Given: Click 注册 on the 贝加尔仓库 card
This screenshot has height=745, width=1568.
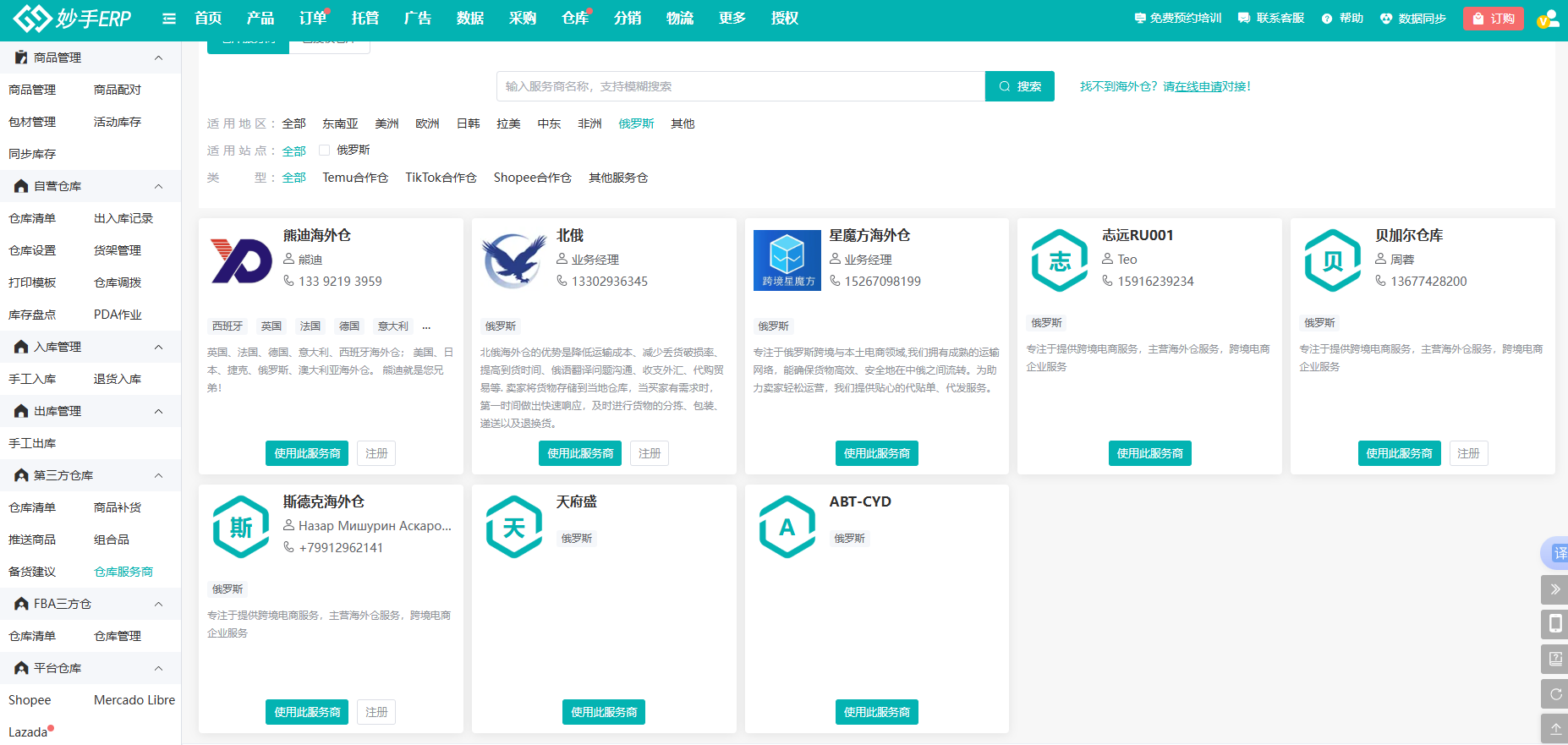Looking at the screenshot, I should click(x=1469, y=453).
